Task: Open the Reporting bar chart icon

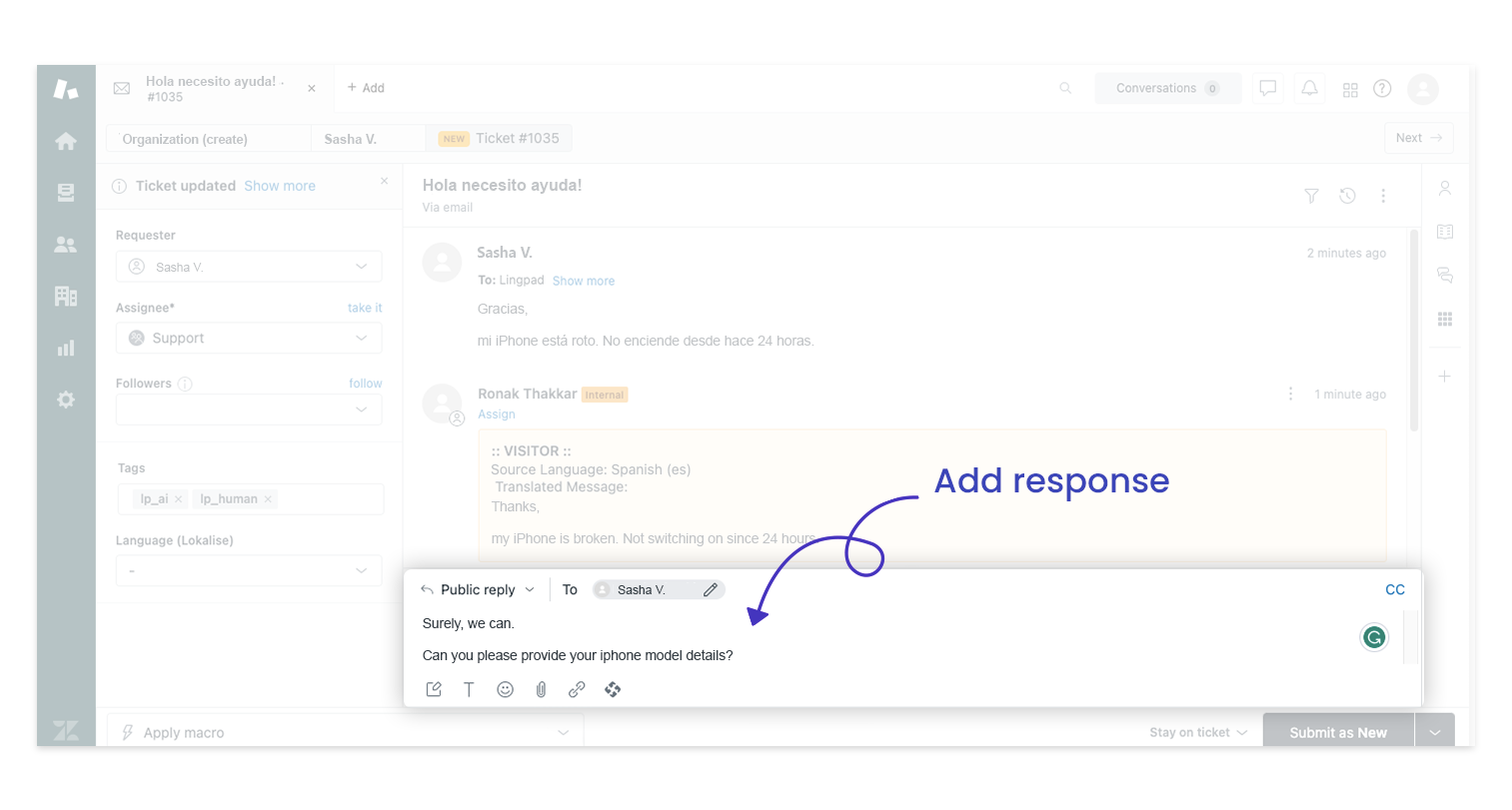Action: click(x=66, y=348)
